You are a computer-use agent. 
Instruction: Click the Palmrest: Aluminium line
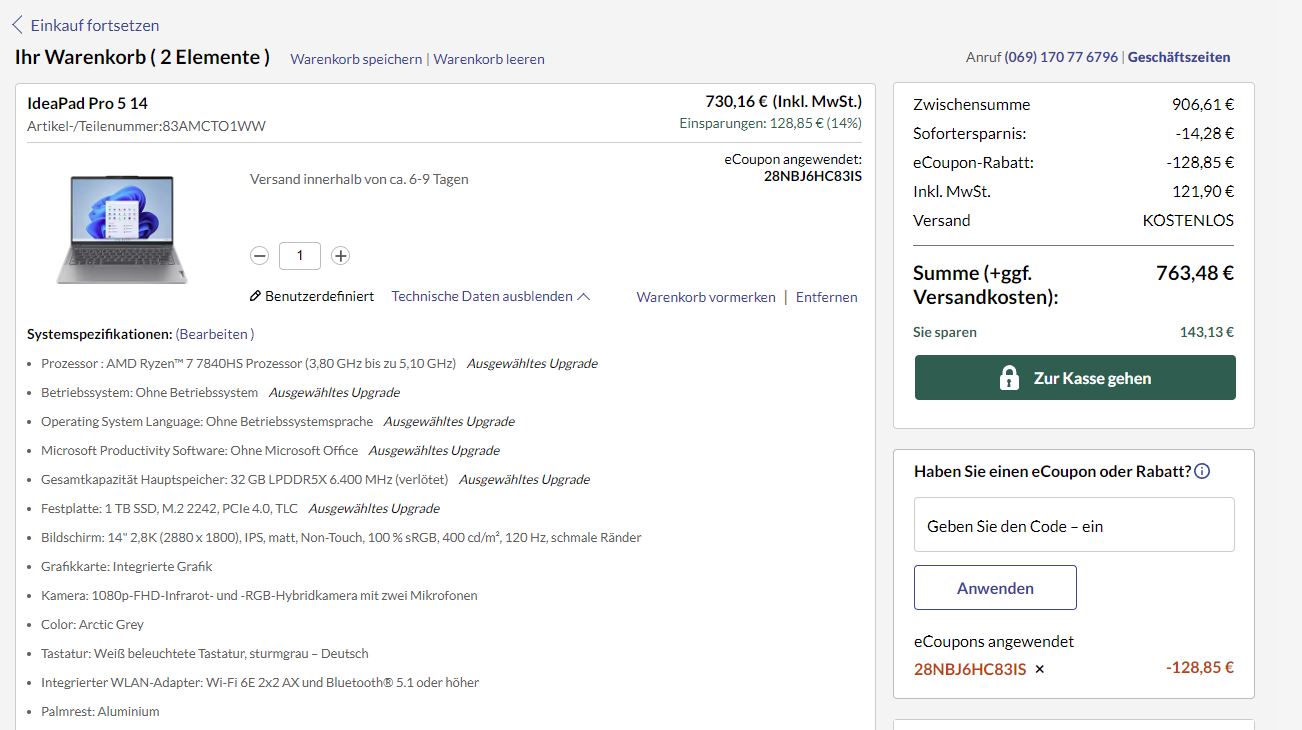click(x=100, y=711)
